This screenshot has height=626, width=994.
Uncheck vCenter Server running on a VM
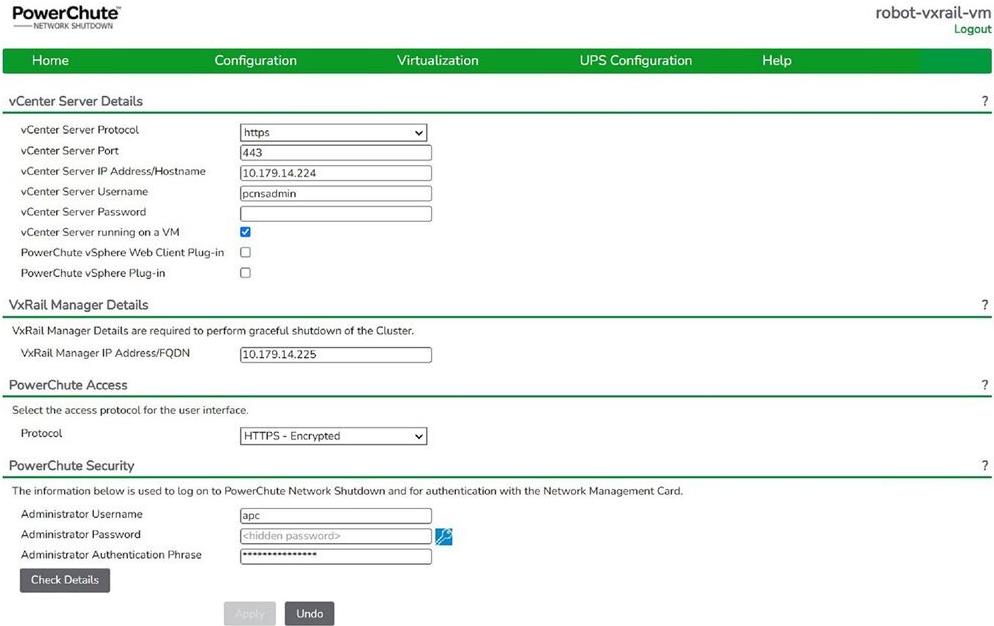tap(245, 232)
